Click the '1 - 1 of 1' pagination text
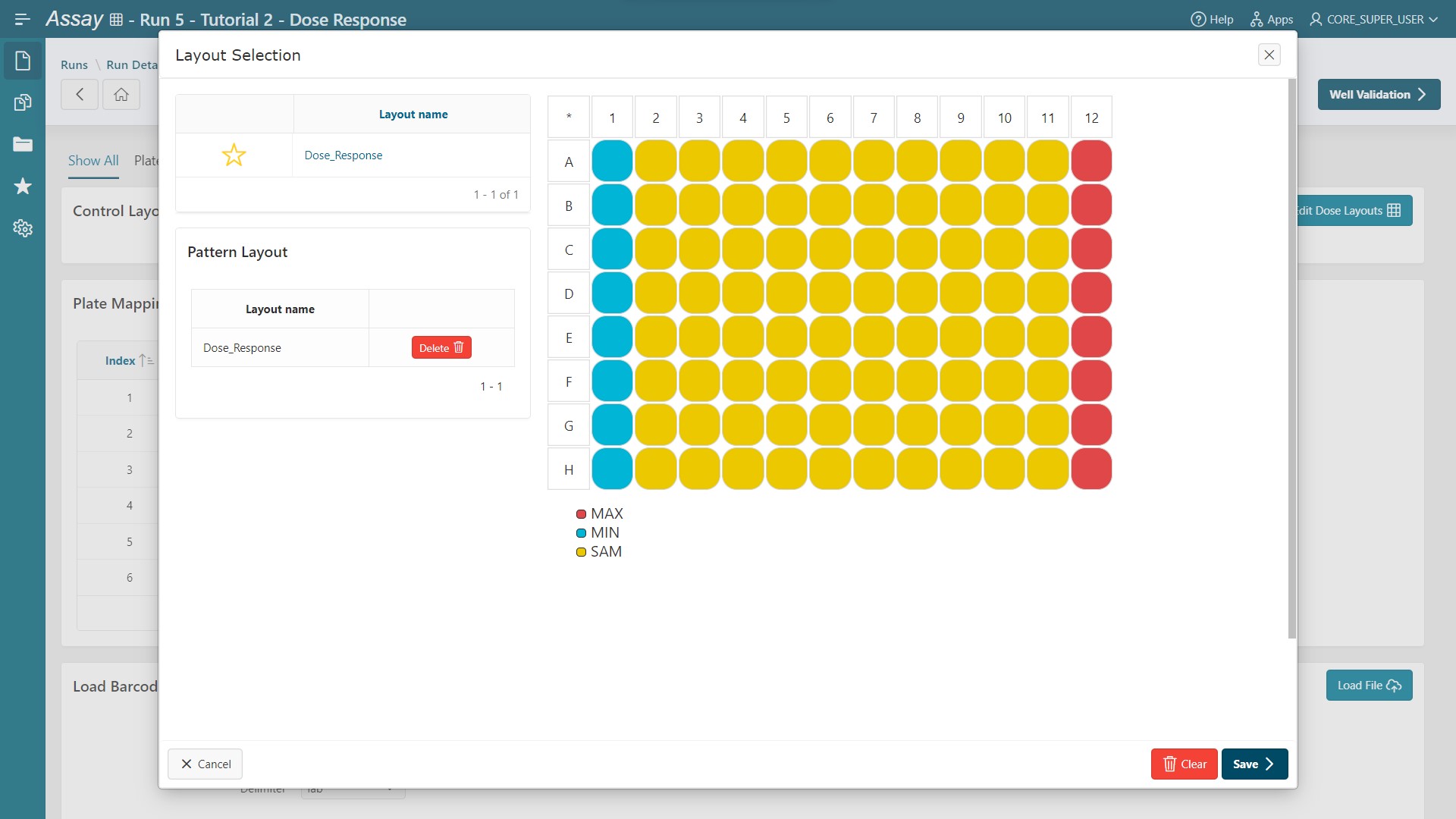 tap(496, 194)
